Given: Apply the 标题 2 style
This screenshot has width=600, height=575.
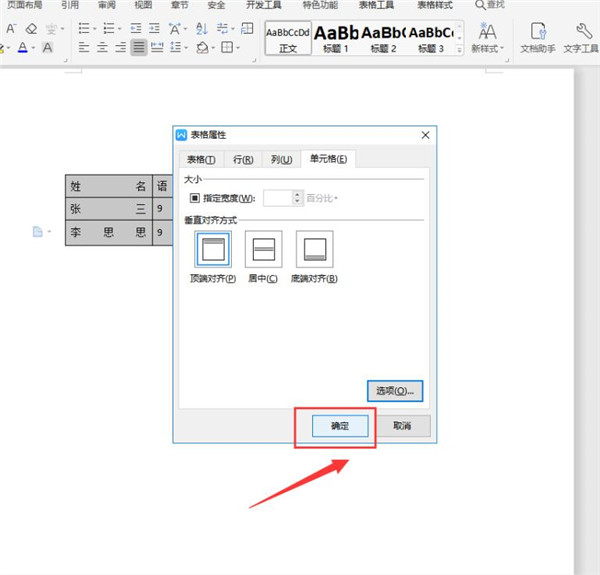Looking at the screenshot, I should point(383,38).
